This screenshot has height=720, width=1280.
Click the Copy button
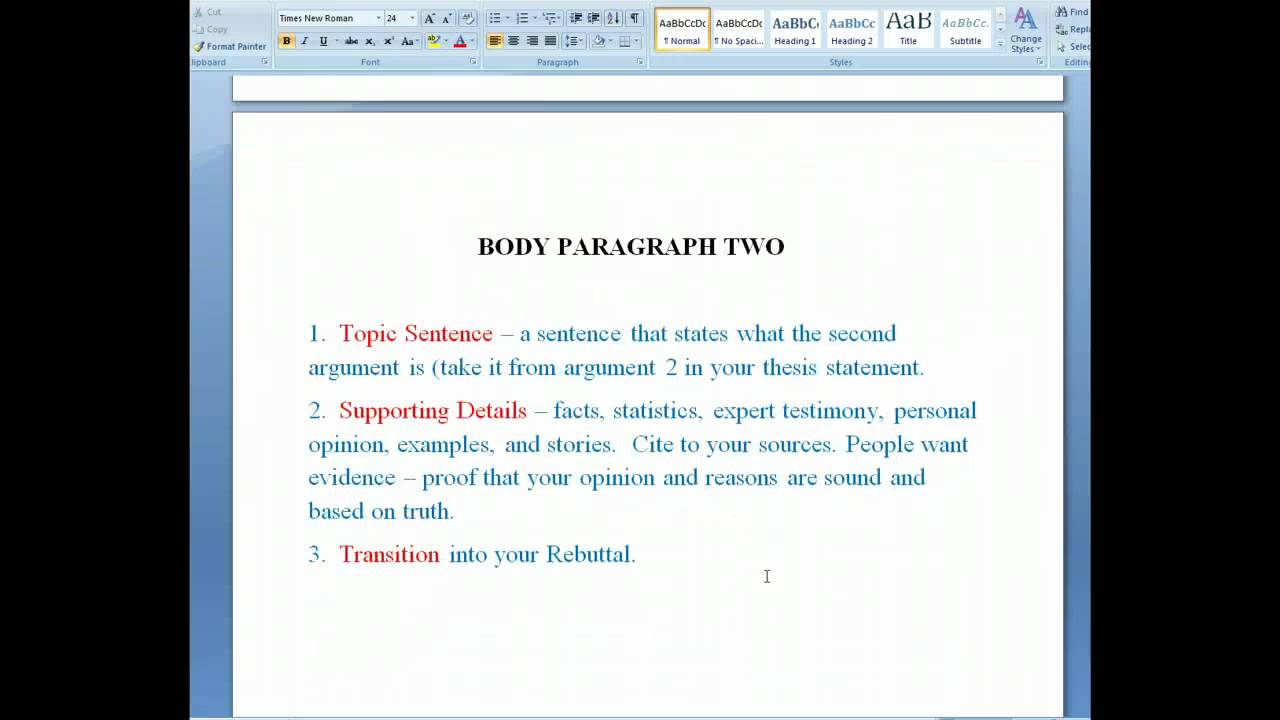click(210, 29)
